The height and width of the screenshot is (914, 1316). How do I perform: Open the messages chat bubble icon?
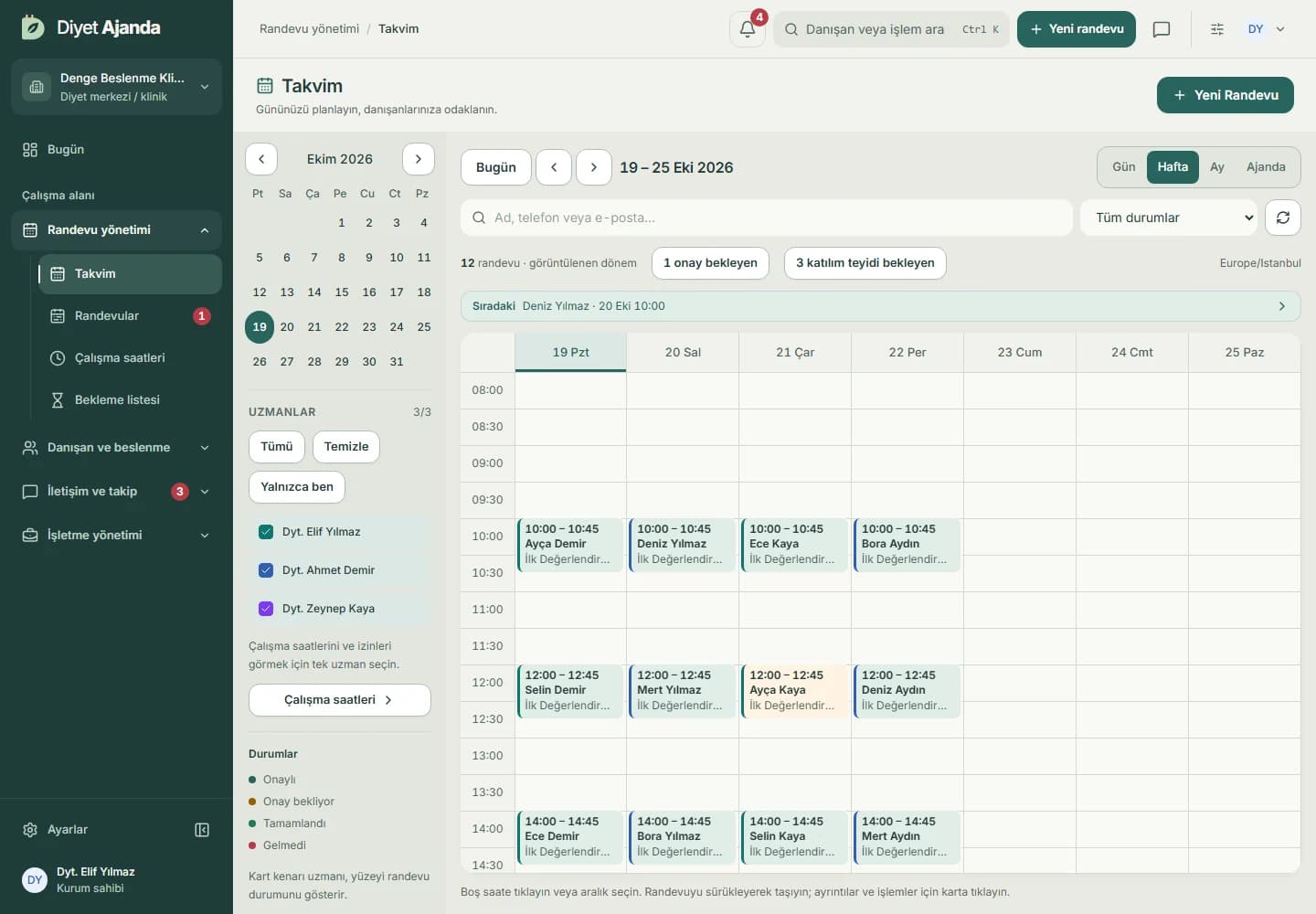click(x=1162, y=29)
